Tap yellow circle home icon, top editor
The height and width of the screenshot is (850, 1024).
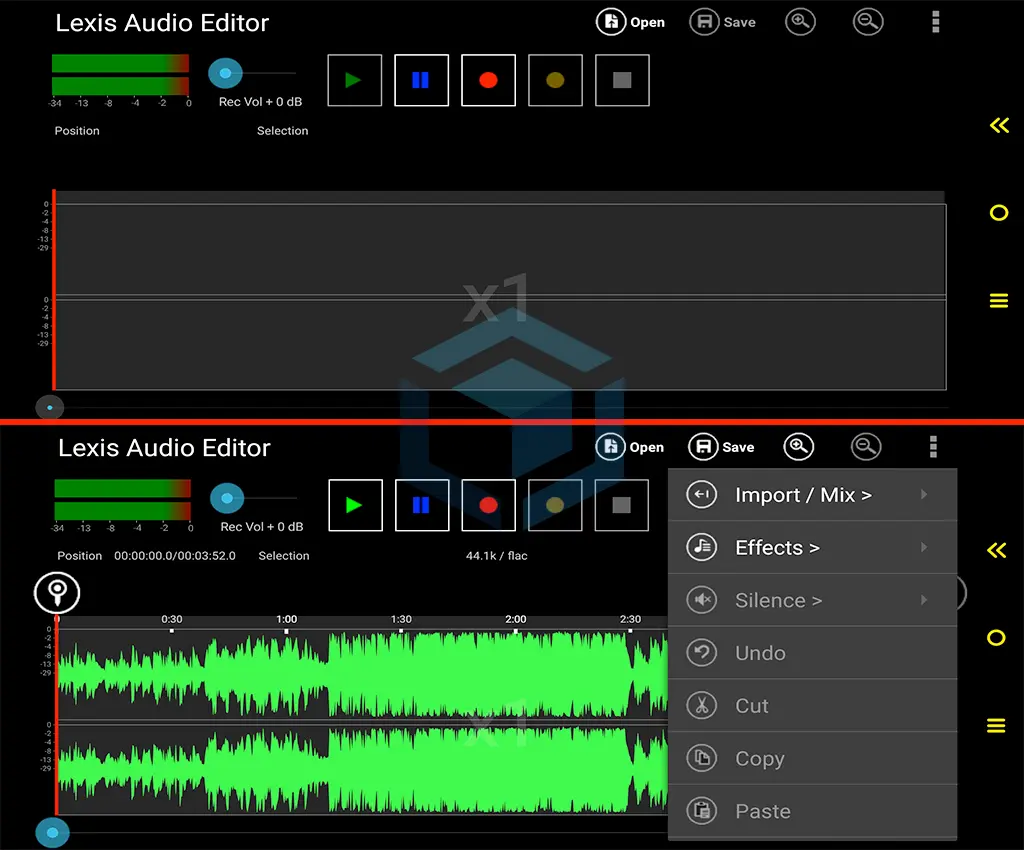pyautogui.click(x=999, y=213)
